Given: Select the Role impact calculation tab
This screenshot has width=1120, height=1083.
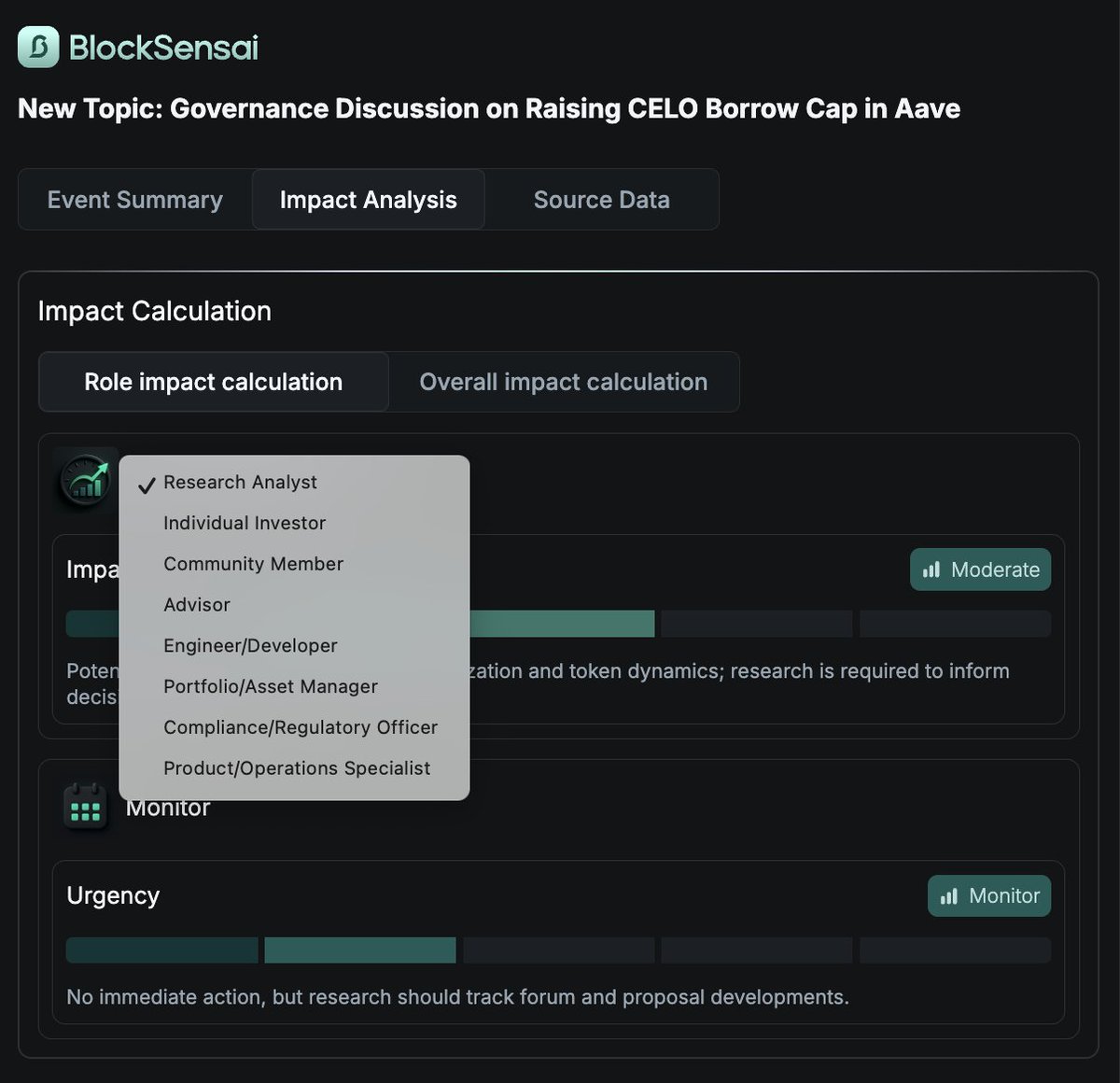Looking at the screenshot, I should [214, 382].
